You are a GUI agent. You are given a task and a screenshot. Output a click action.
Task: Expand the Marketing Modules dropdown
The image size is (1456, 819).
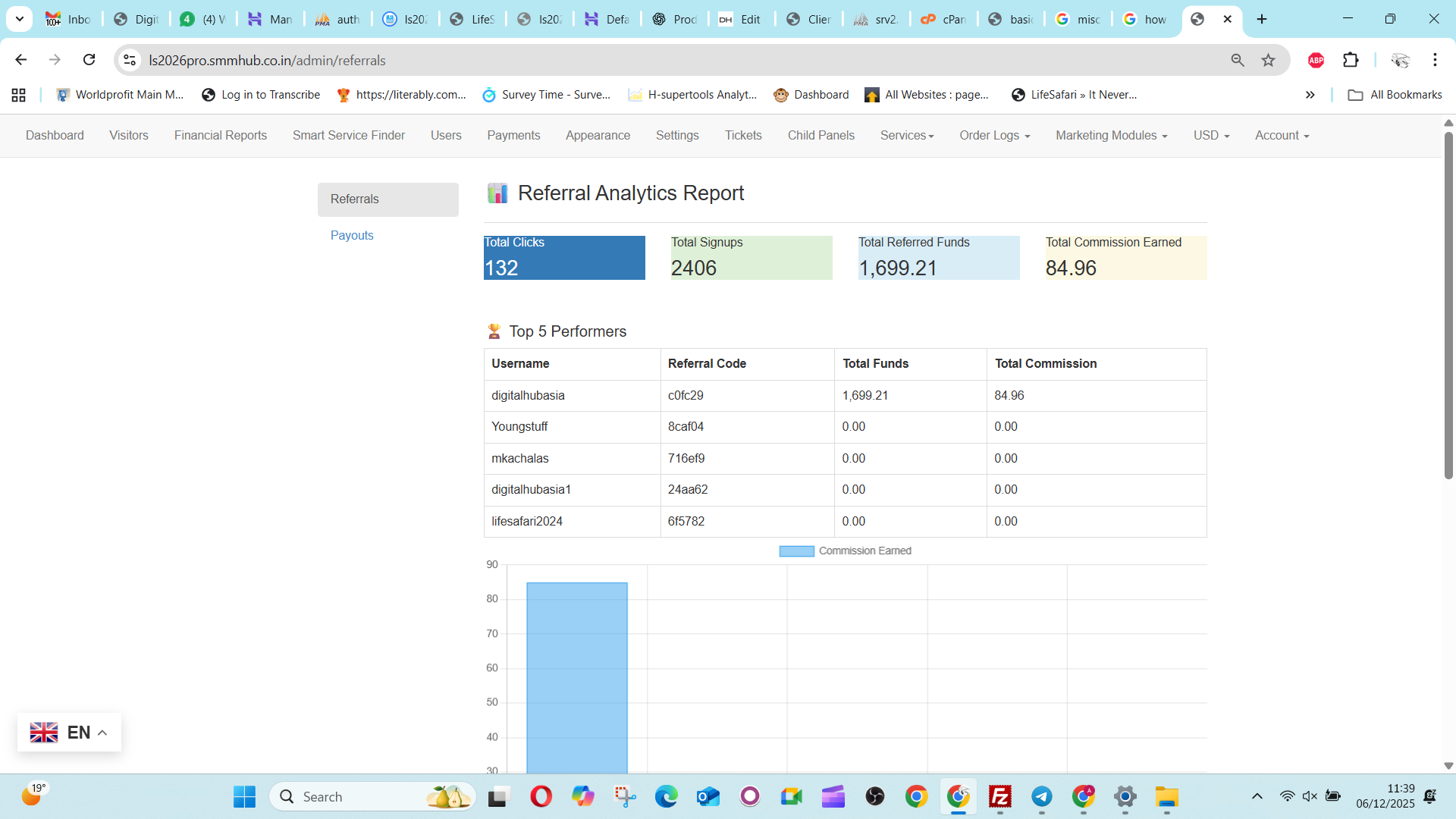(x=1111, y=136)
